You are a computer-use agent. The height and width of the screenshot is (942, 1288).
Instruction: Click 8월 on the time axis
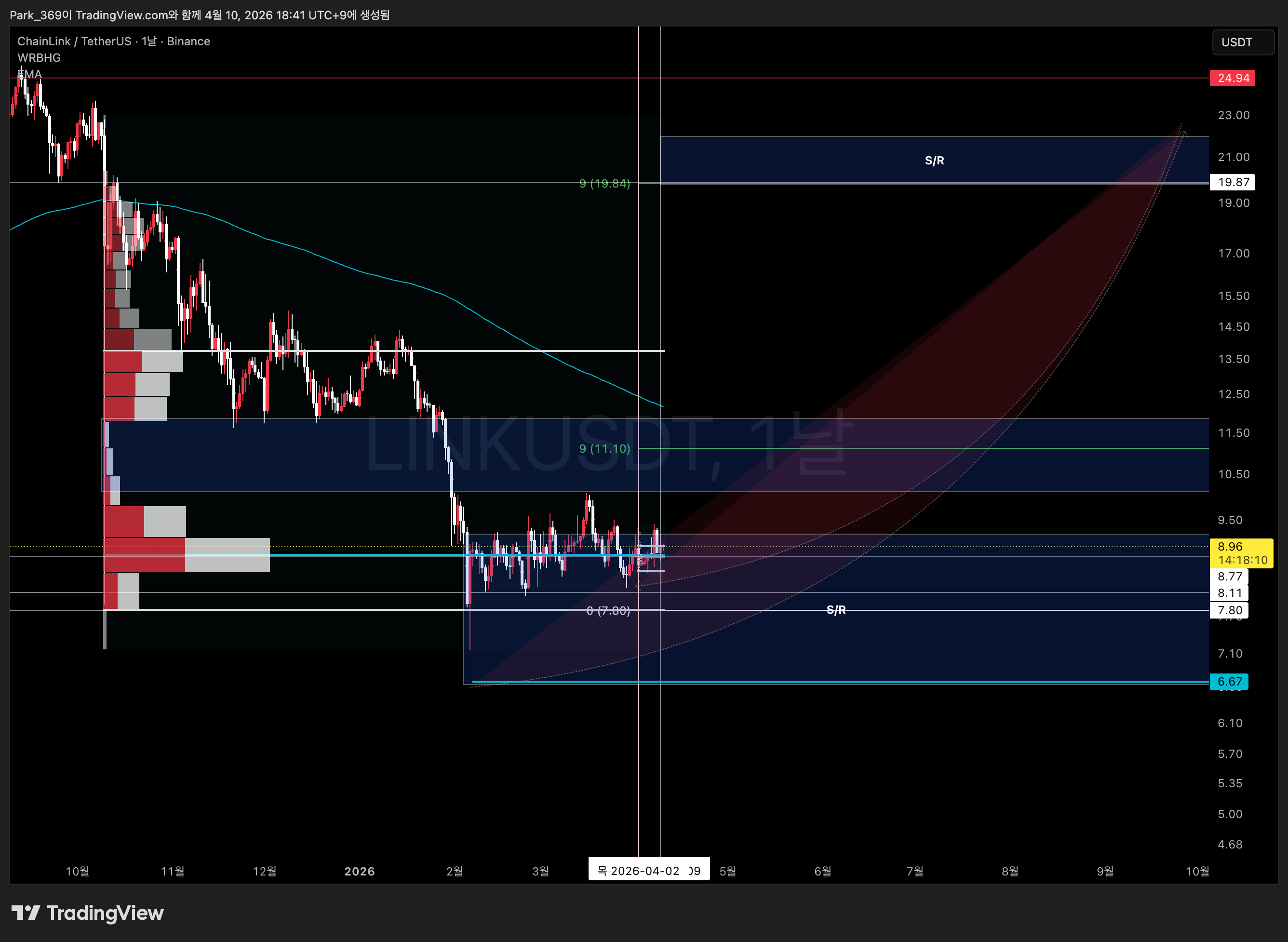click(x=1010, y=871)
